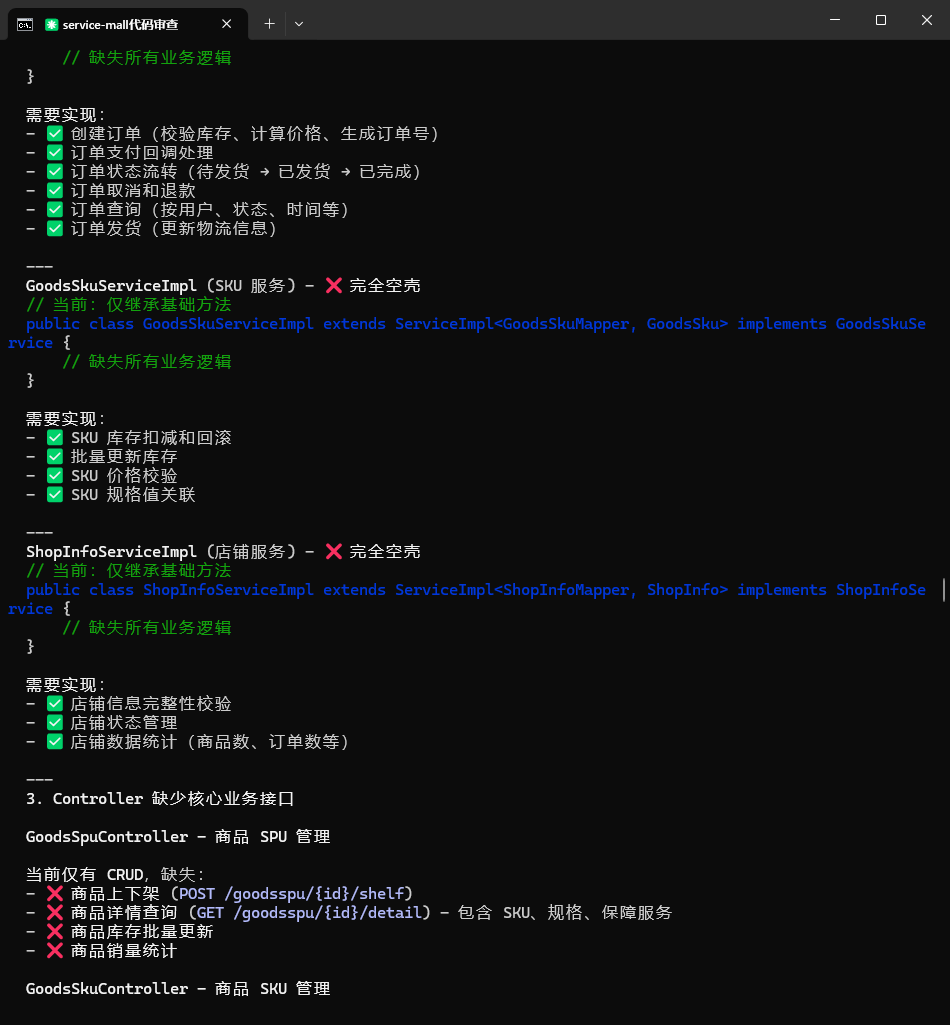950x1025 pixels.
Task: Click the green checkmark beside SKU 库存扣减和回滚
Action: click(55, 438)
